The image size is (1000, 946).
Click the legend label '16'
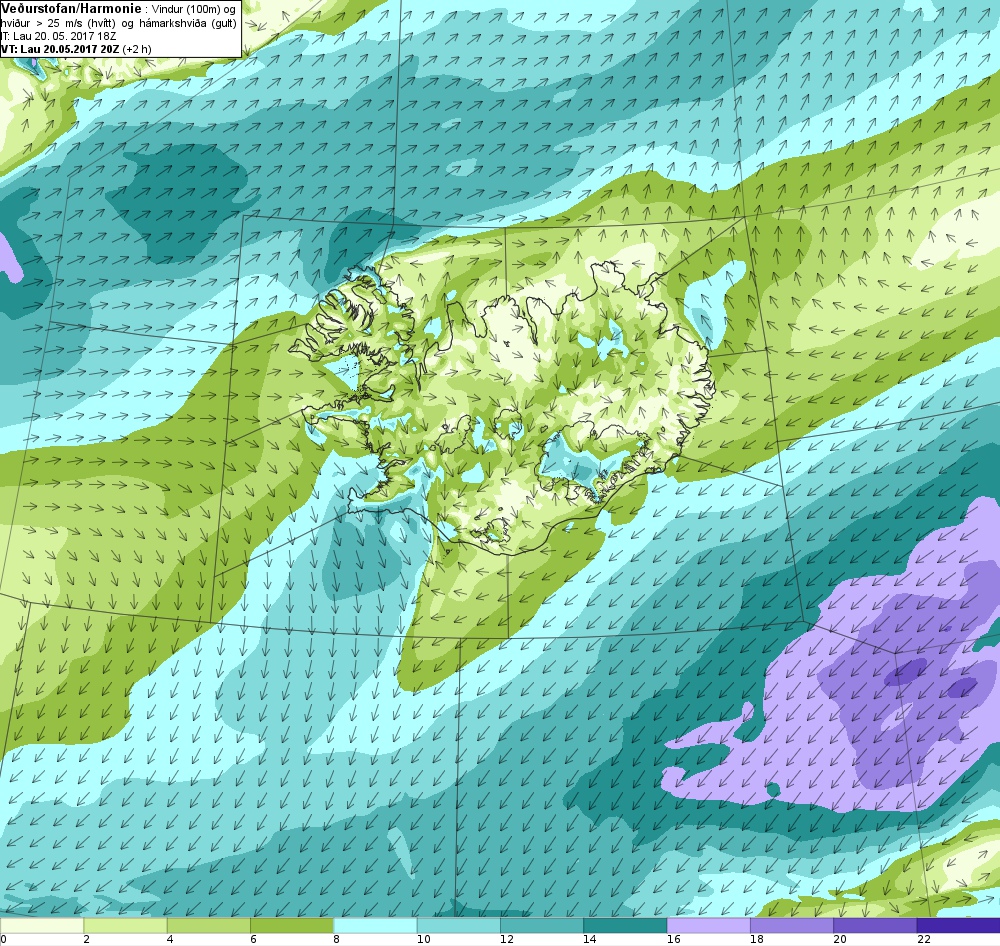pyautogui.click(x=672, y=940)
